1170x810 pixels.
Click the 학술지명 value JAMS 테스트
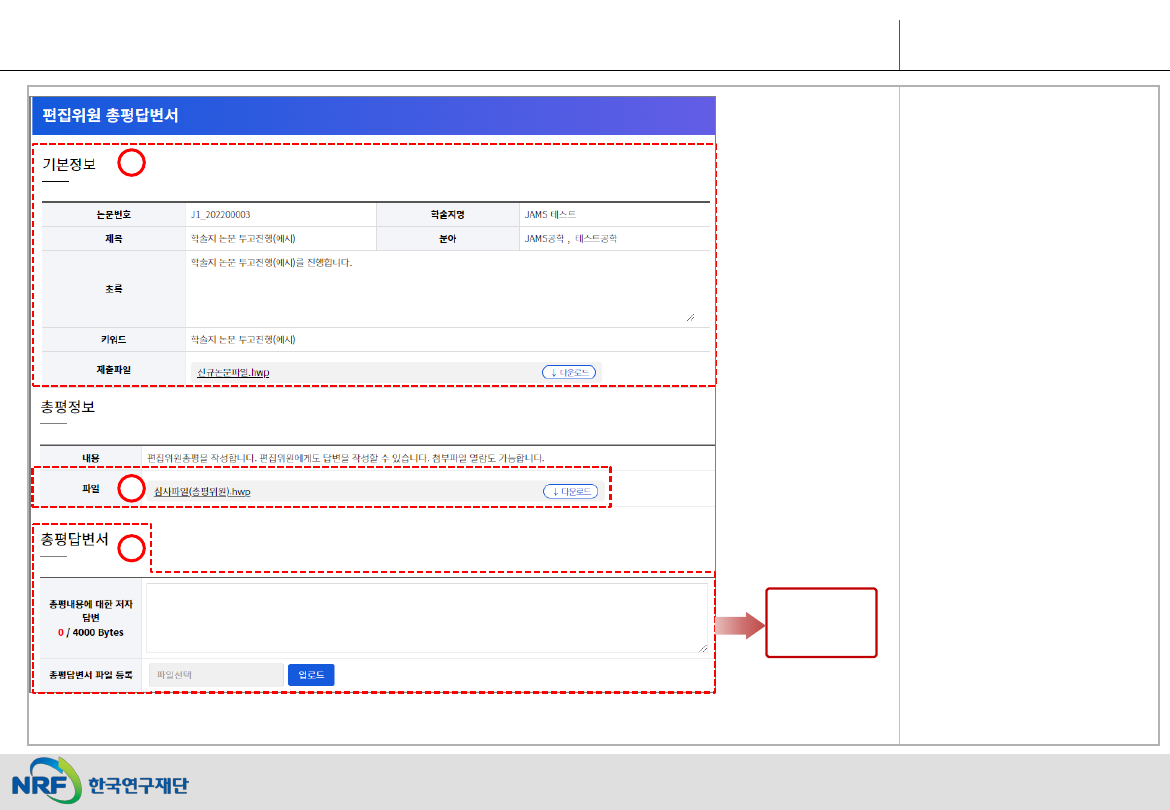coord(549,215)
